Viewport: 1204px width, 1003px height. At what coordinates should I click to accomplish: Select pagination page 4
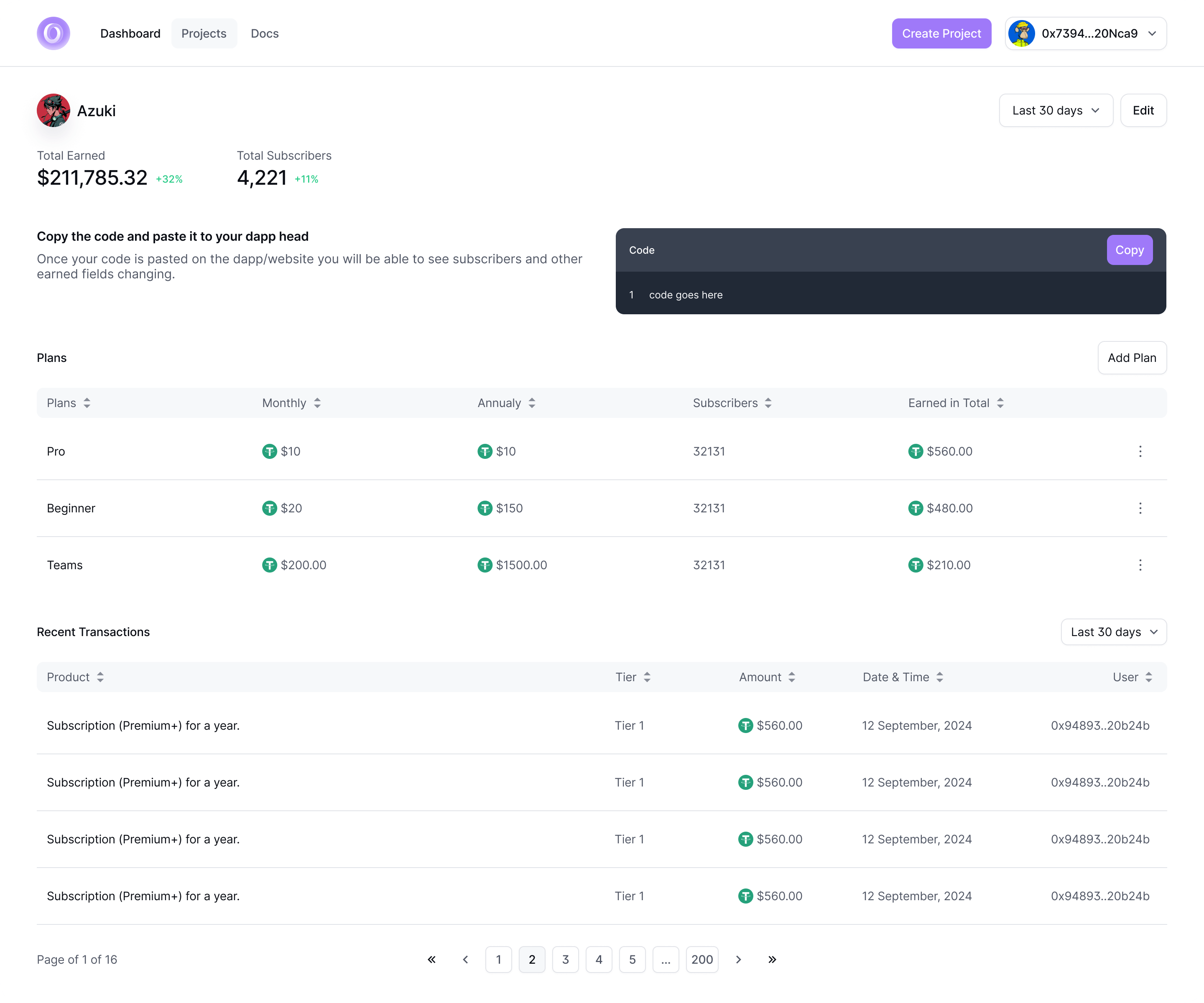(599, 960)
